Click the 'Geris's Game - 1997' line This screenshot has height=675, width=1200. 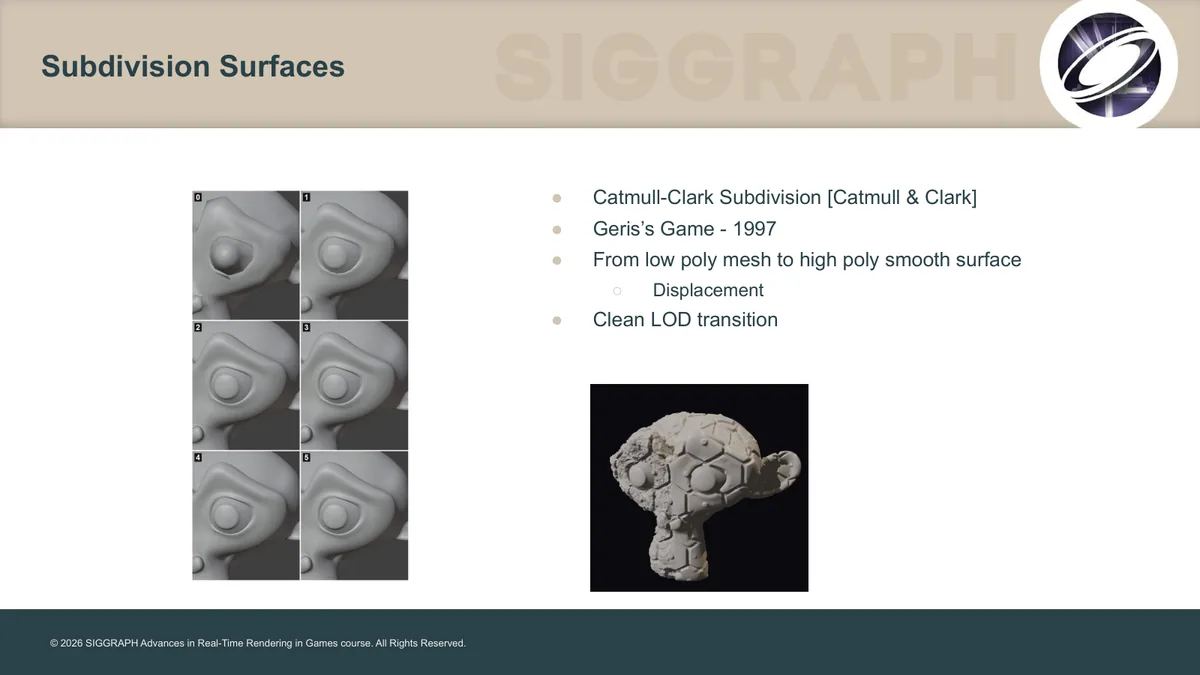pos(684,228)
